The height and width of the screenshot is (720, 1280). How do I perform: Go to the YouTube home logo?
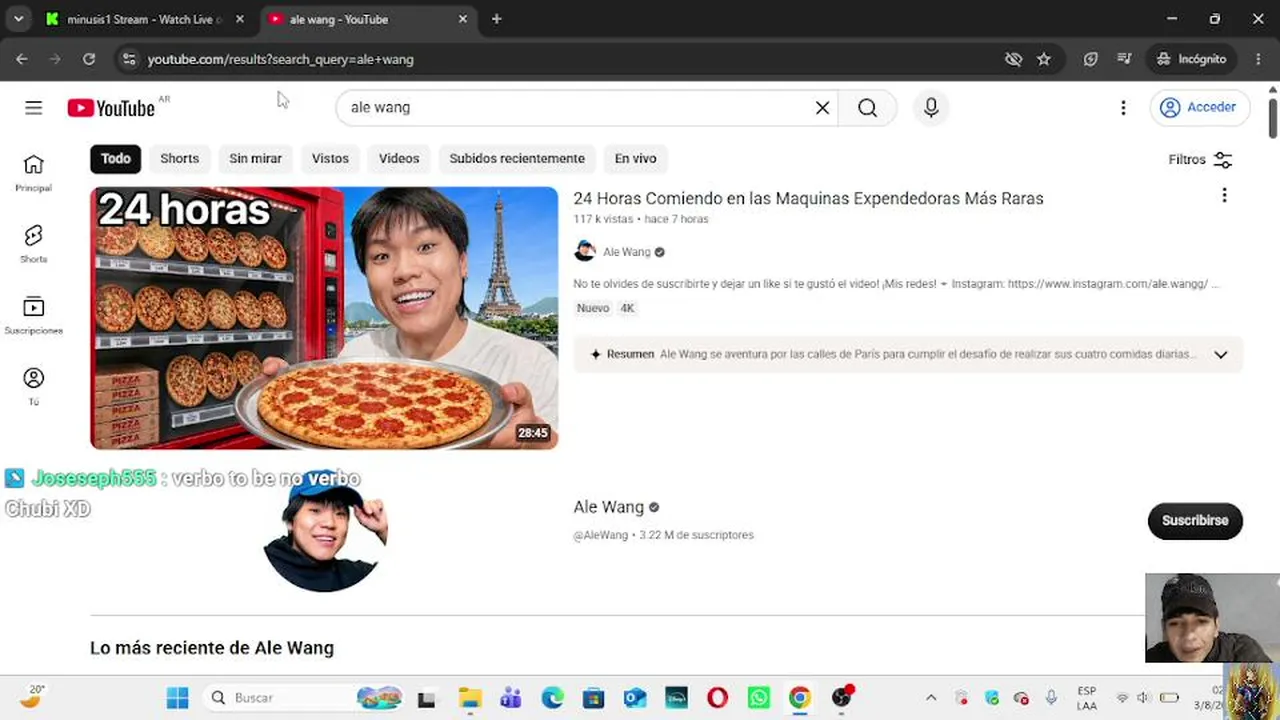click(111, 108)
